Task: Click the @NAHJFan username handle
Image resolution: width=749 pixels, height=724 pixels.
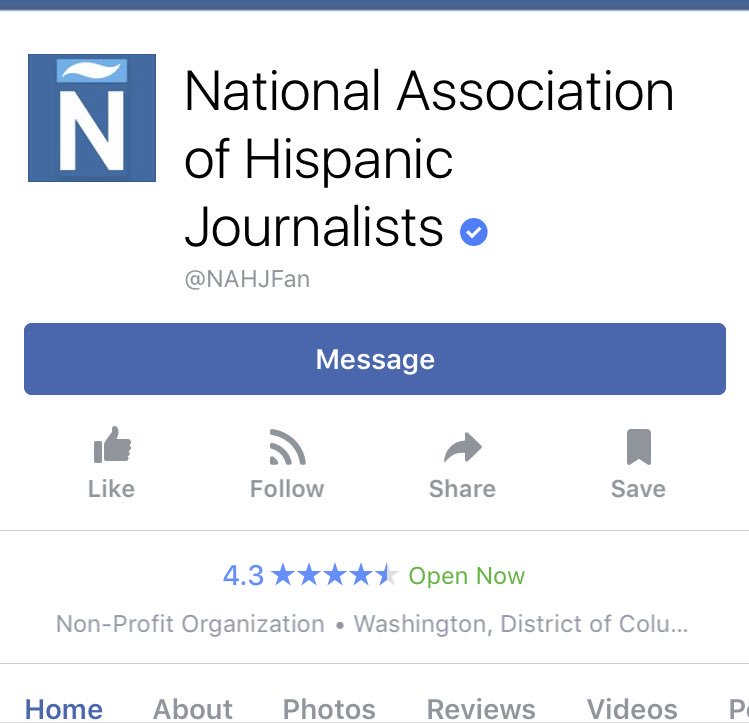Action: 247,279
